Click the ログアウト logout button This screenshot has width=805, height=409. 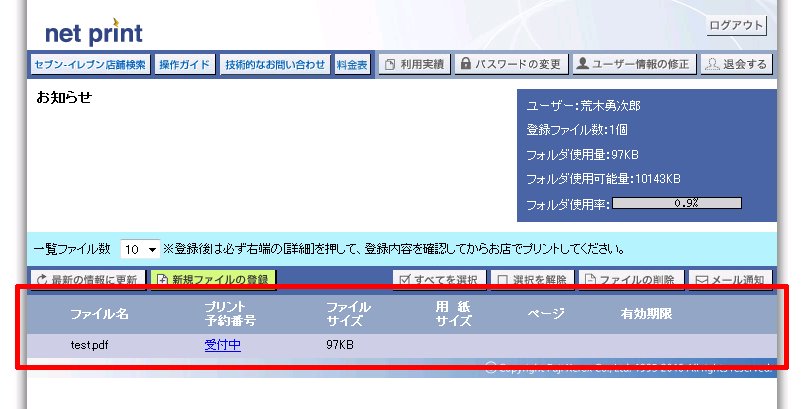tap(736, 26)
